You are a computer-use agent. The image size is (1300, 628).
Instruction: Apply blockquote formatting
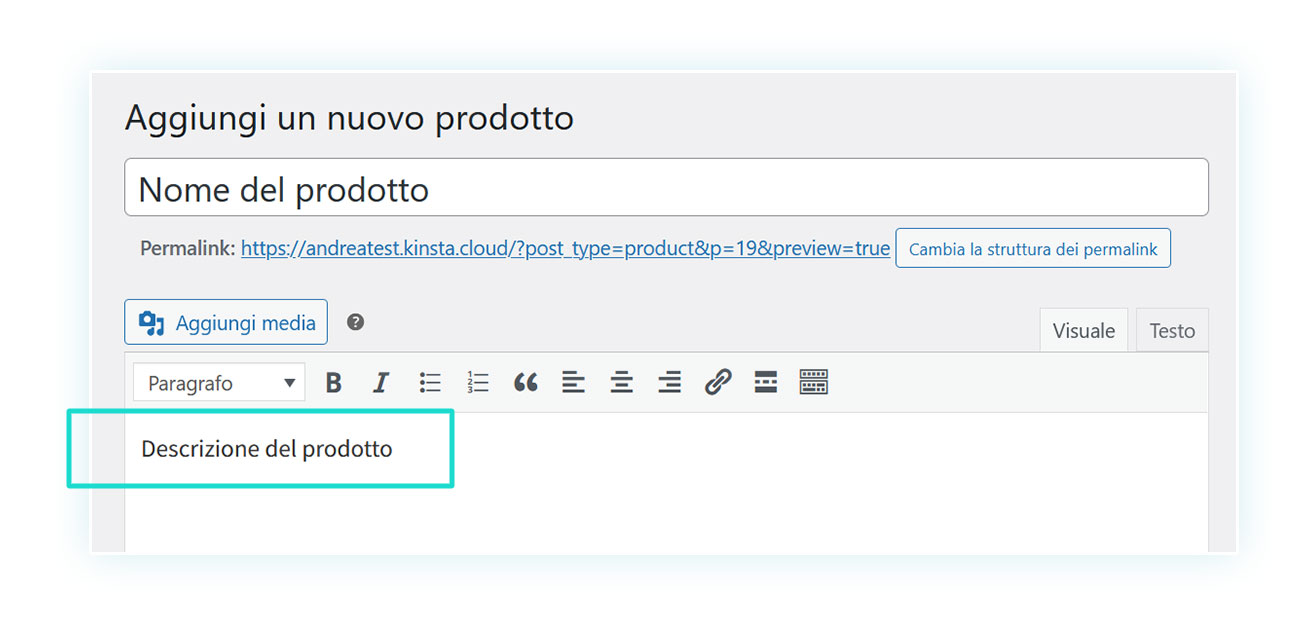(x=526, y=383)
